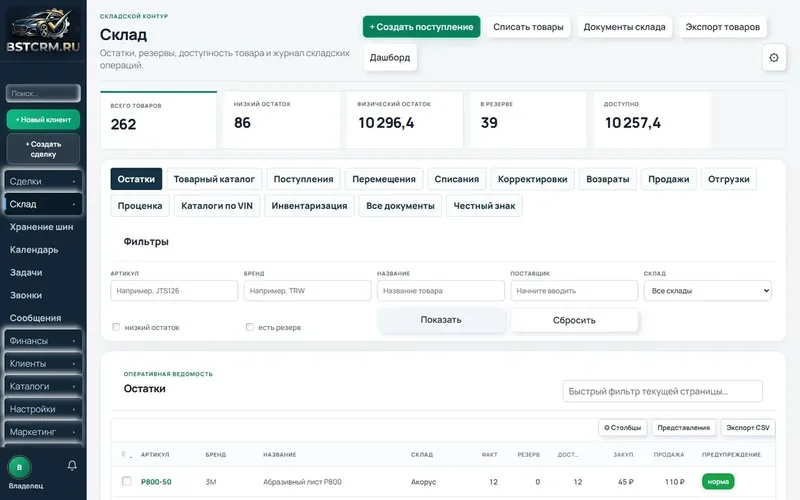800x500 pixels.
Task: Open the settings gear icon
Action: [773, 58]
